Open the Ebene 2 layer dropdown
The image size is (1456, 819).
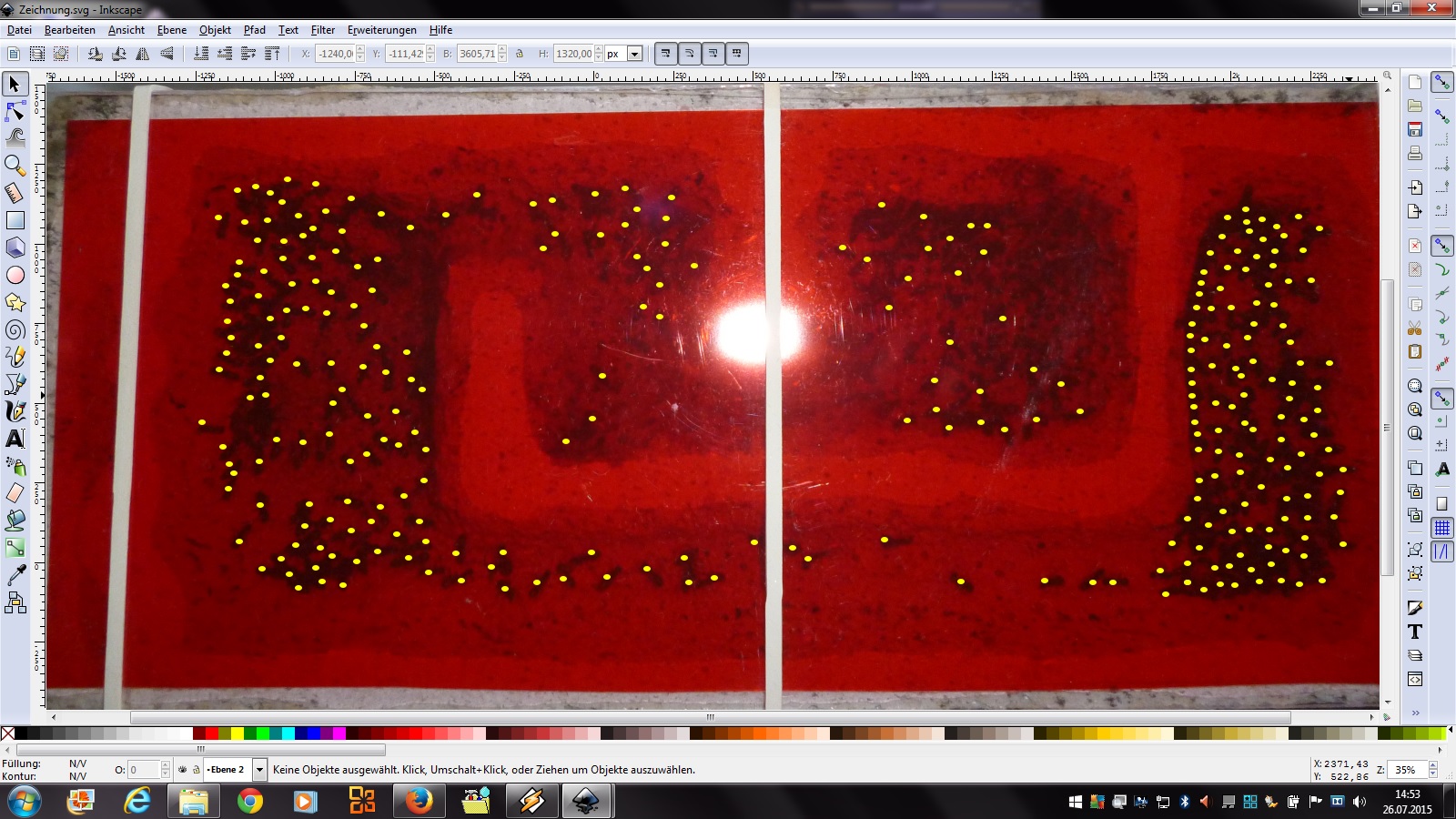point(259,770)
